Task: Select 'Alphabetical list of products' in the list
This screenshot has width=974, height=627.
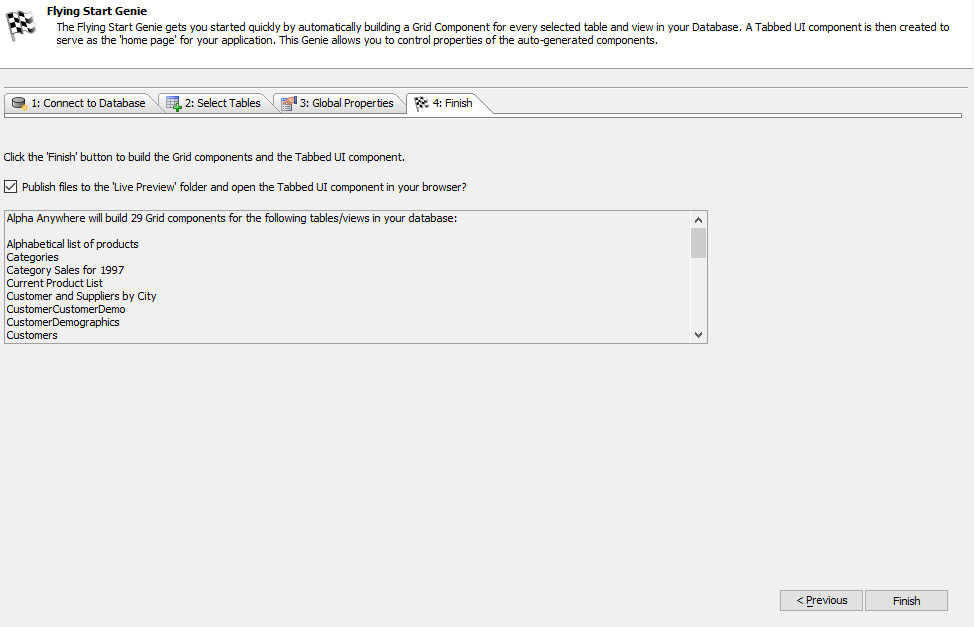Action: tap(73, 244)
